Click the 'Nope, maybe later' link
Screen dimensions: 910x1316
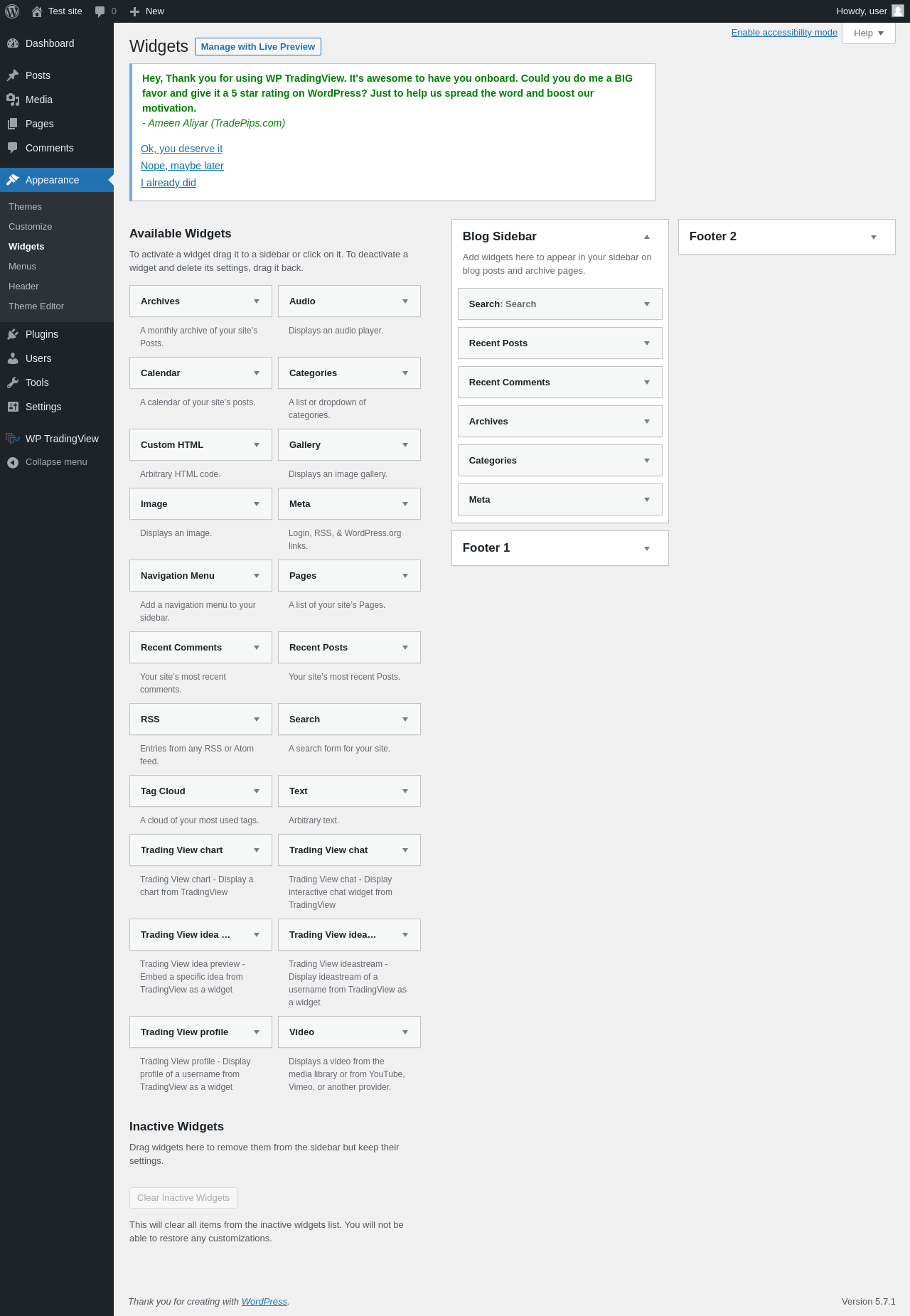(x=182, y=166)
